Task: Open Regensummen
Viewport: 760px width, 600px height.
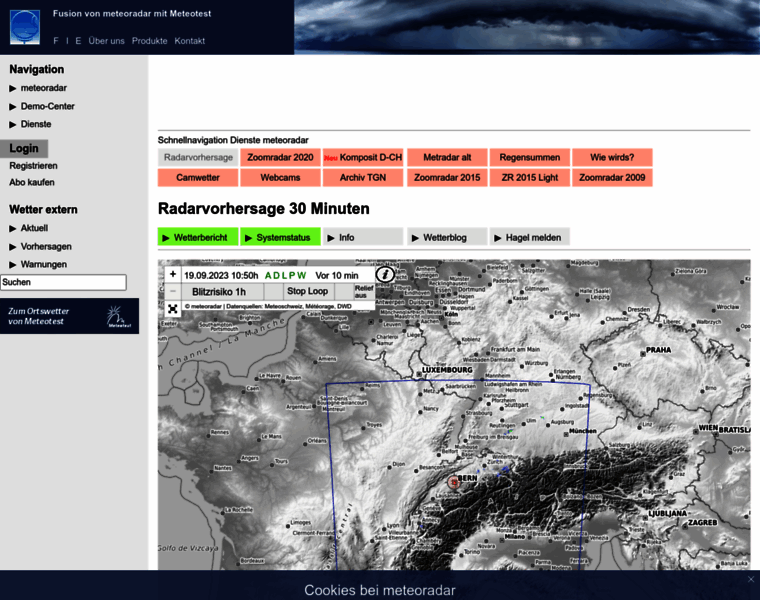Action: (x=530, y=158)
